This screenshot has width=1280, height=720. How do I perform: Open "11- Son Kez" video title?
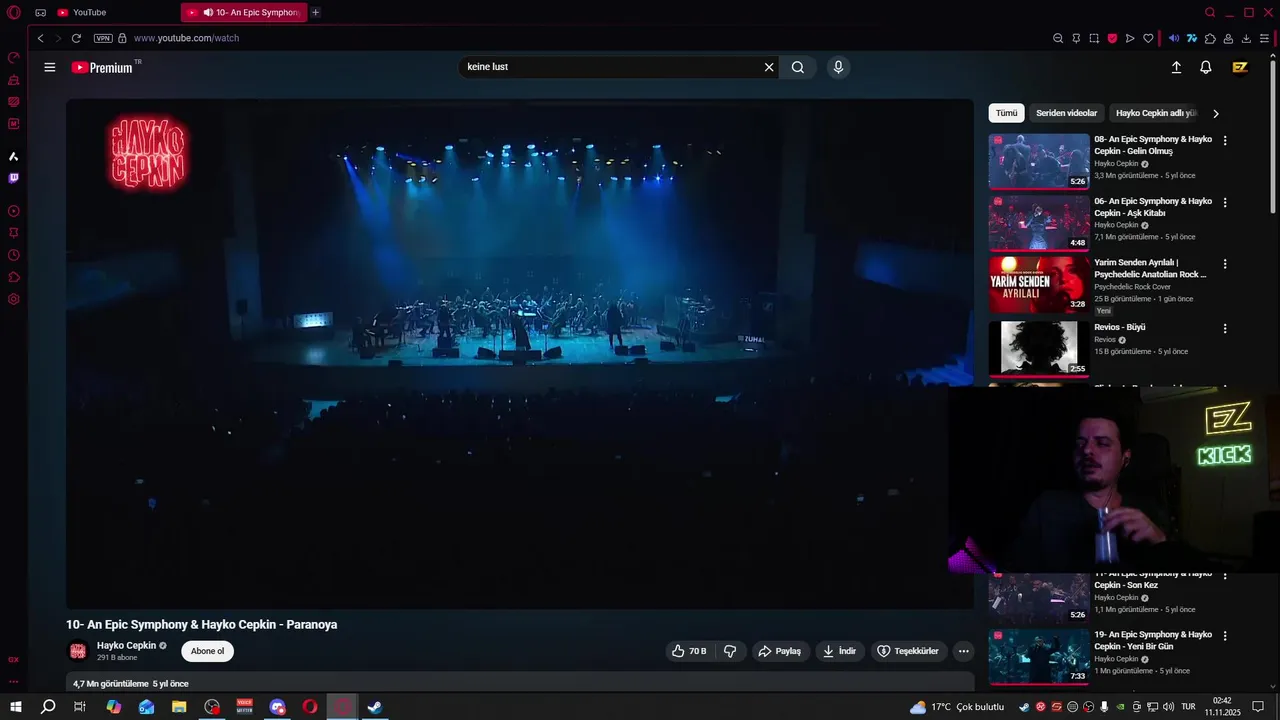[x=1153, y=579]
